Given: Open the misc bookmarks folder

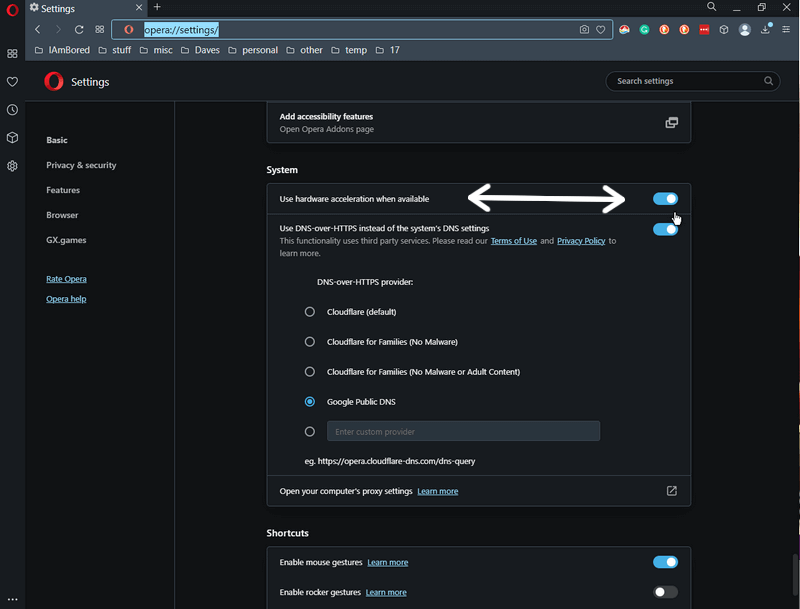Looking at the screenshot, I should click(x=156, y=50).
